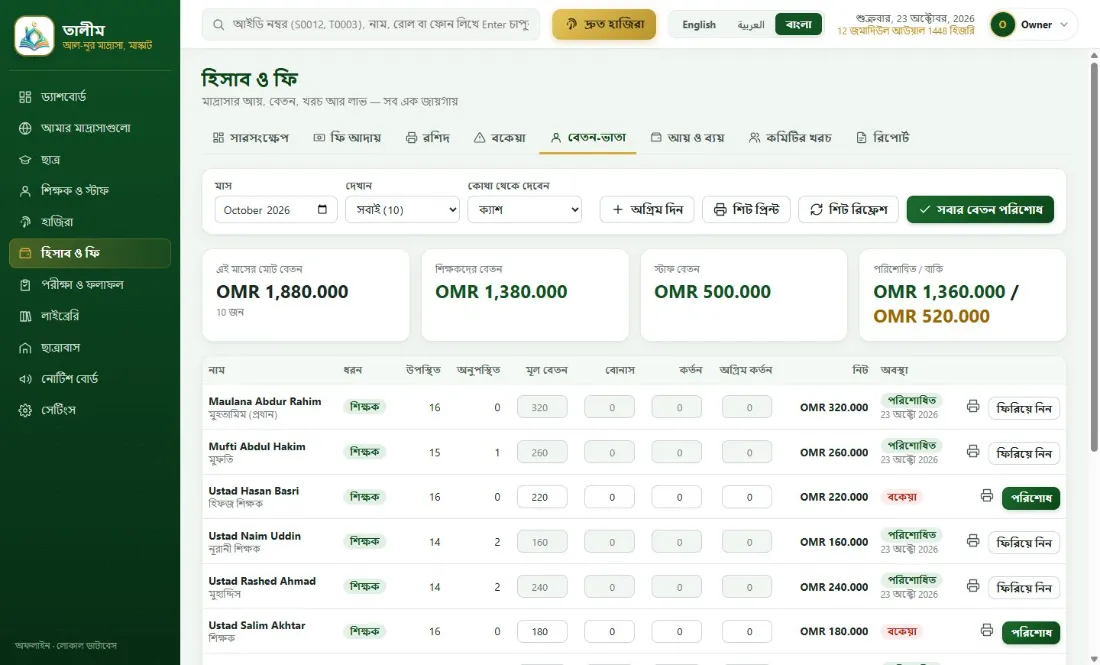The width and height of the screenshot is (1100, 665).
Task: Print payslip icon for Ustad Hasan Basri
Action: [x=986, y=496]
